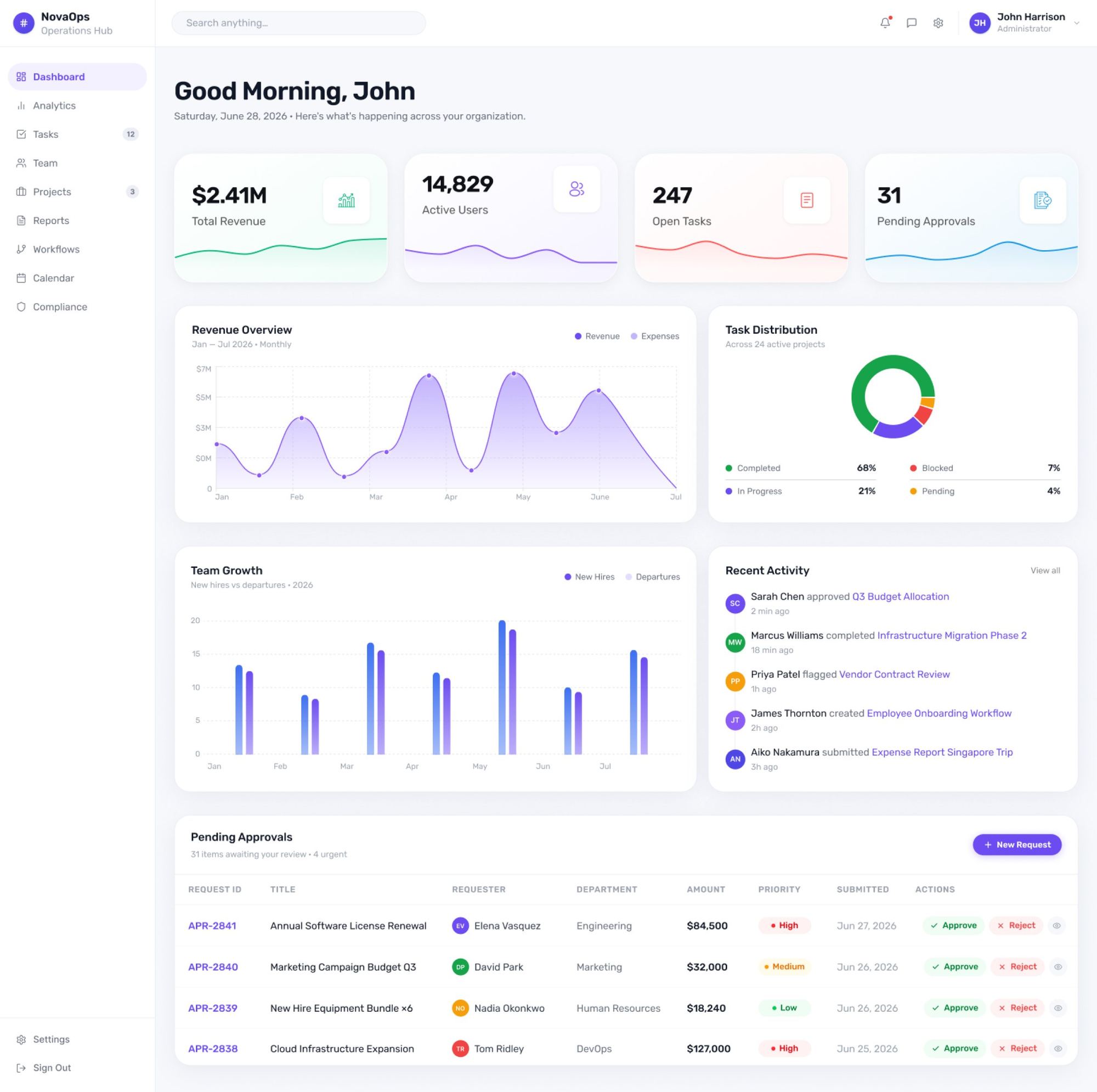Open Tasks in the sidebar
Viewport: 1097px width, 1092px height.
pos(77,134)
